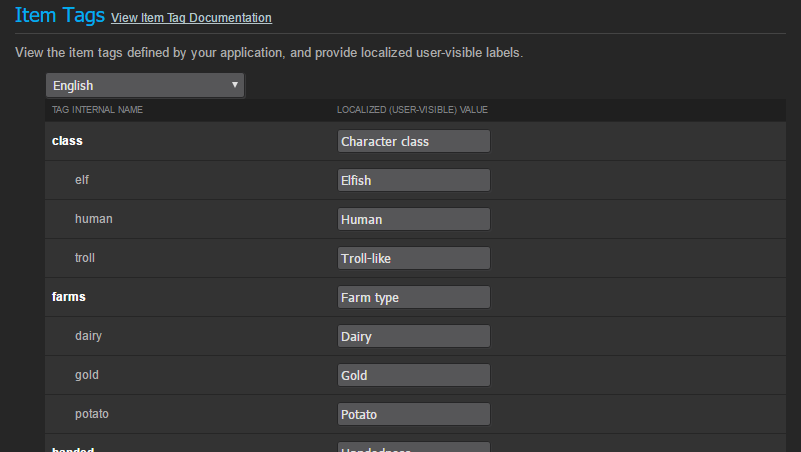This screenshot has height=452, width=801.
Task: Click the dairy tag internal name
Action: [x=88, y=336]
